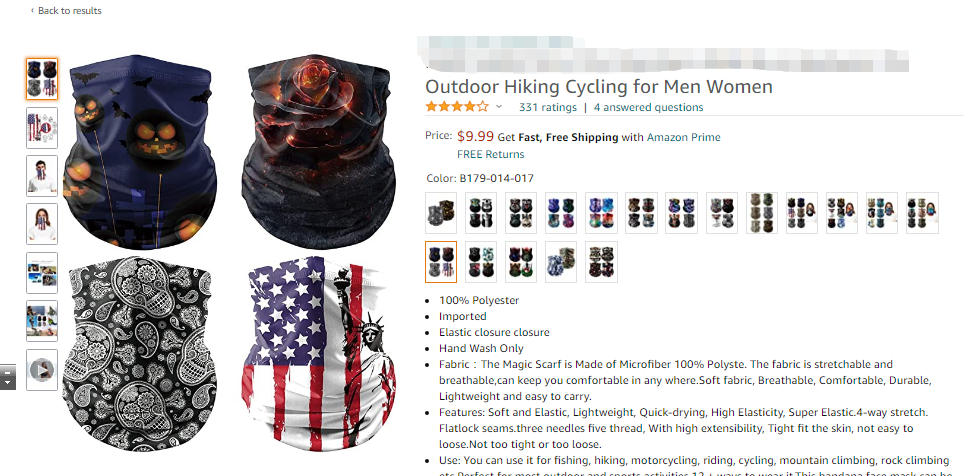Select the last swatch in second row

(x=601, y=262)
